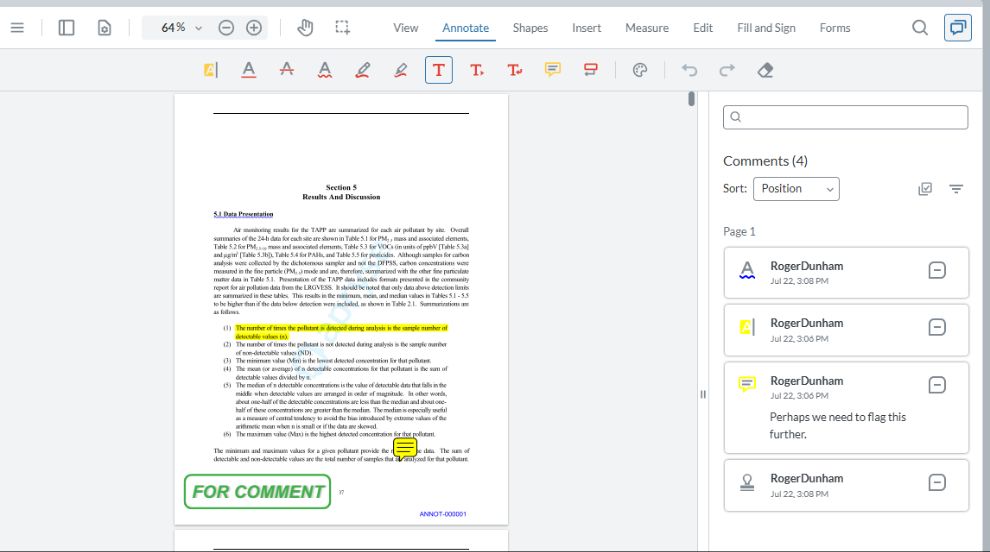This screenshot has height=552, width=990.
Task: Click the ANNOT-000001 label on the page
Action: click(x=443, y=514)
